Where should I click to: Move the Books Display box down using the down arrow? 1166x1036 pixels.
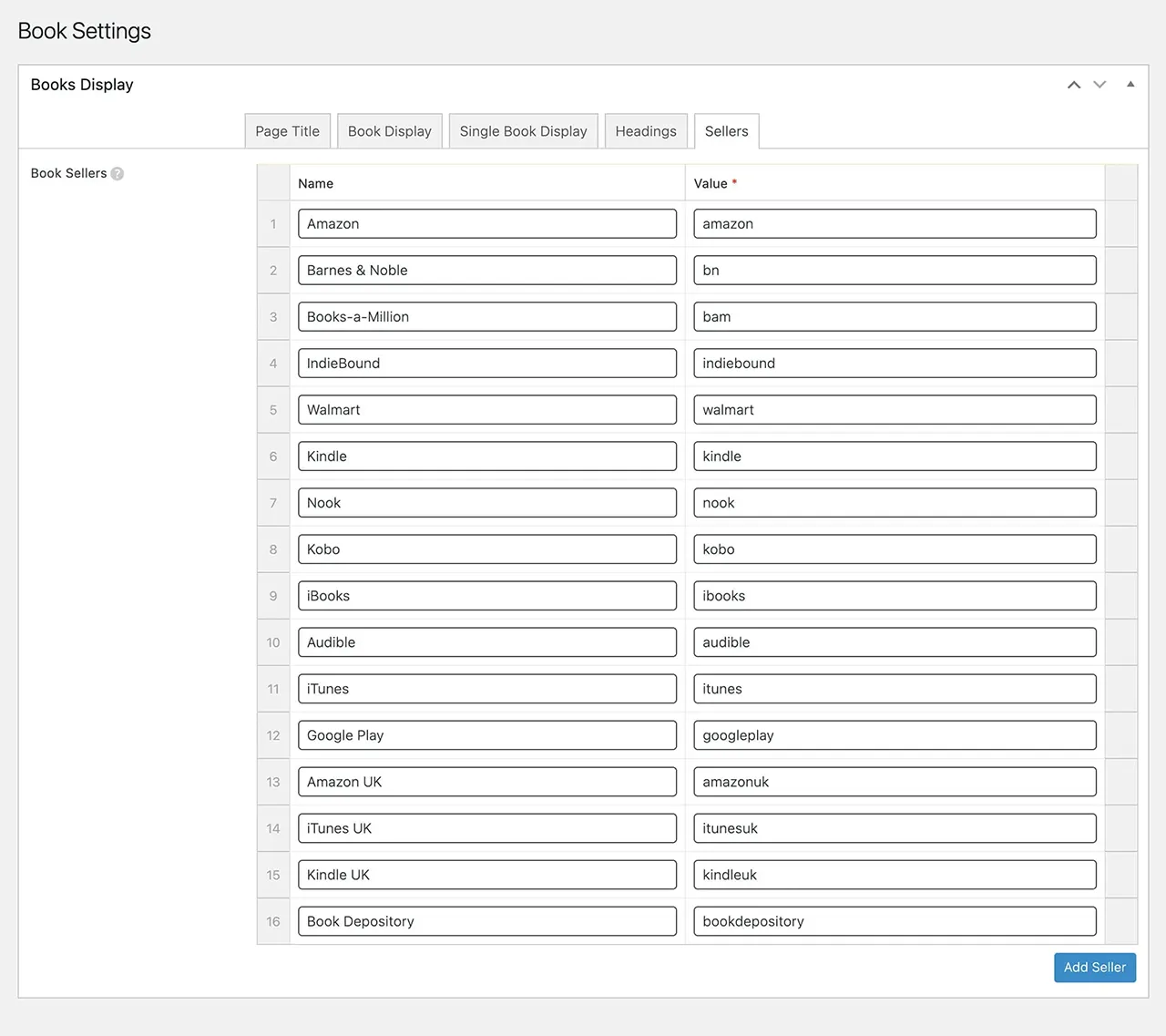pos(1100,84)
